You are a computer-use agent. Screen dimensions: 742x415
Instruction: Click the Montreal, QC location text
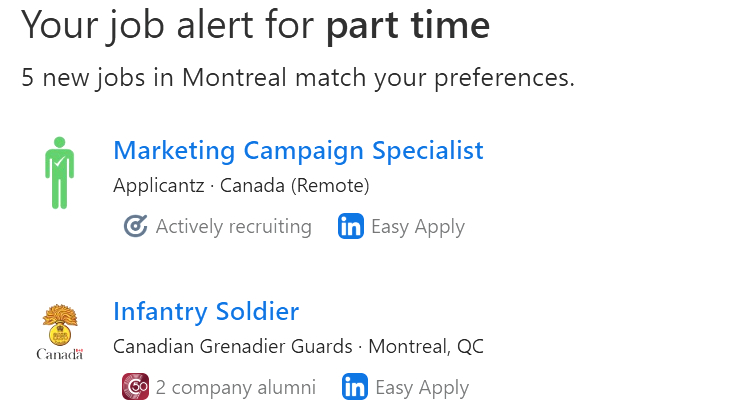426,346
